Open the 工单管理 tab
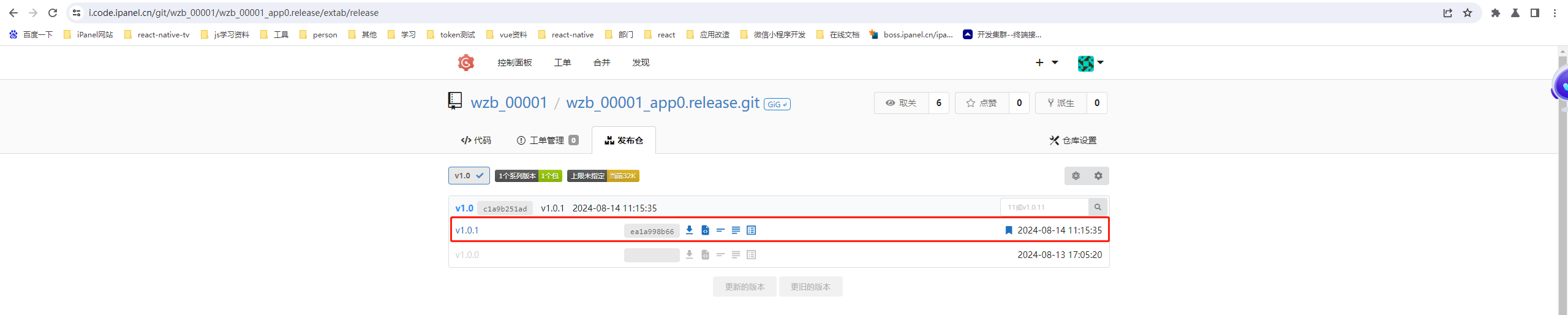Screen dimensions: 1568x315 point(547,140)
